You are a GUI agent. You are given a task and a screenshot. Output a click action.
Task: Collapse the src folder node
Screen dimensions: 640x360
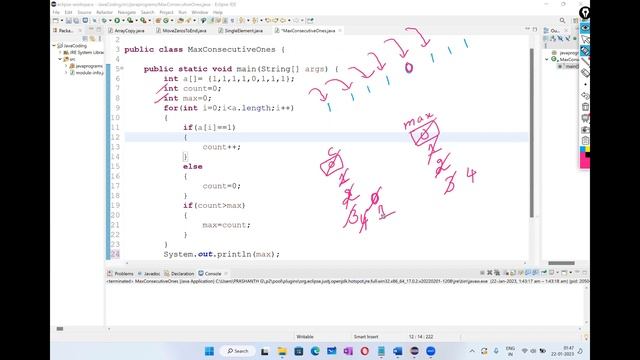(60, 59)
